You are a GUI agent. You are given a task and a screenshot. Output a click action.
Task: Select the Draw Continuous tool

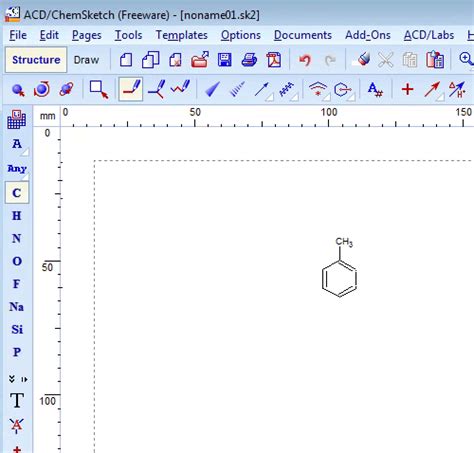tap(156, 89)
